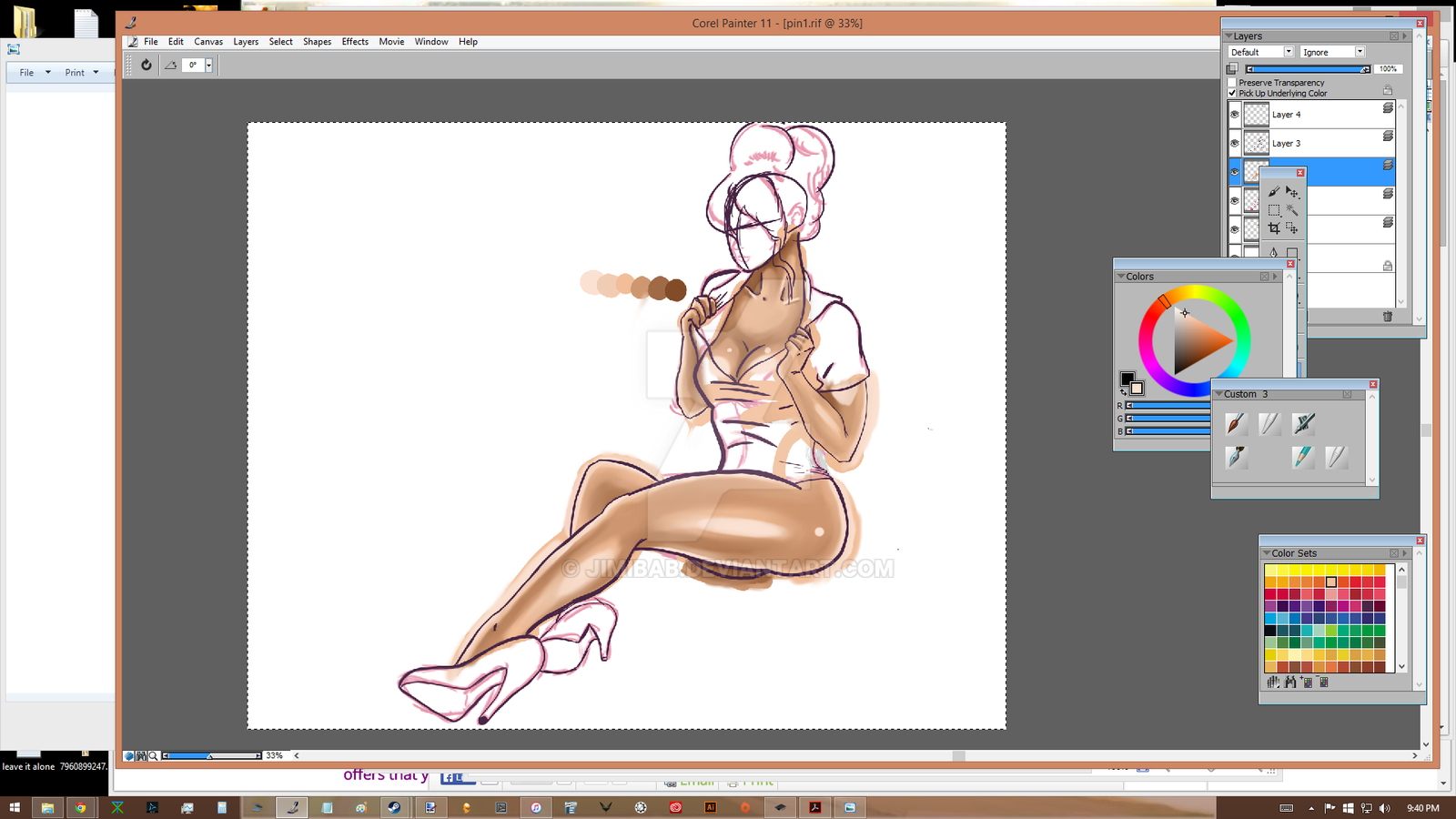Collapse the Colors panel using its title triangle
The width and height of the screenshot is (1456, 819).
click(x=1121, y=277)
